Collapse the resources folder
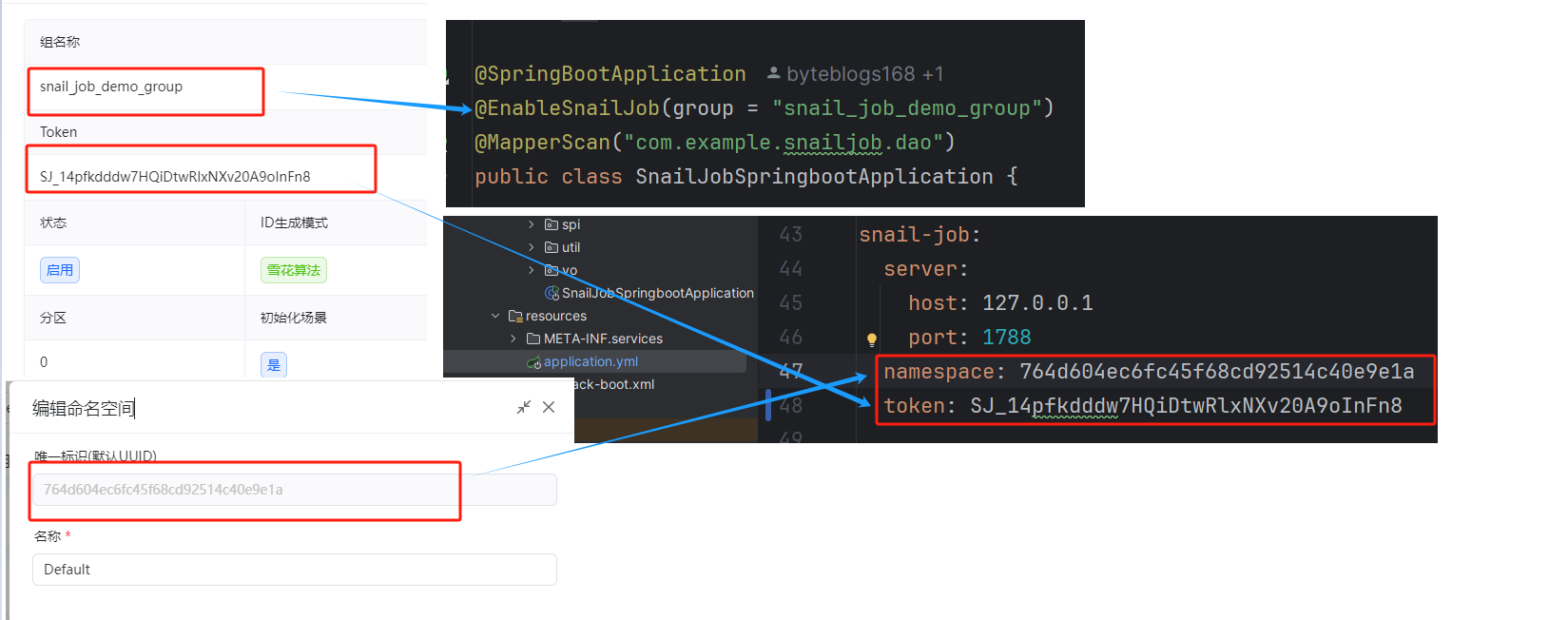 [x=495, y=316]
